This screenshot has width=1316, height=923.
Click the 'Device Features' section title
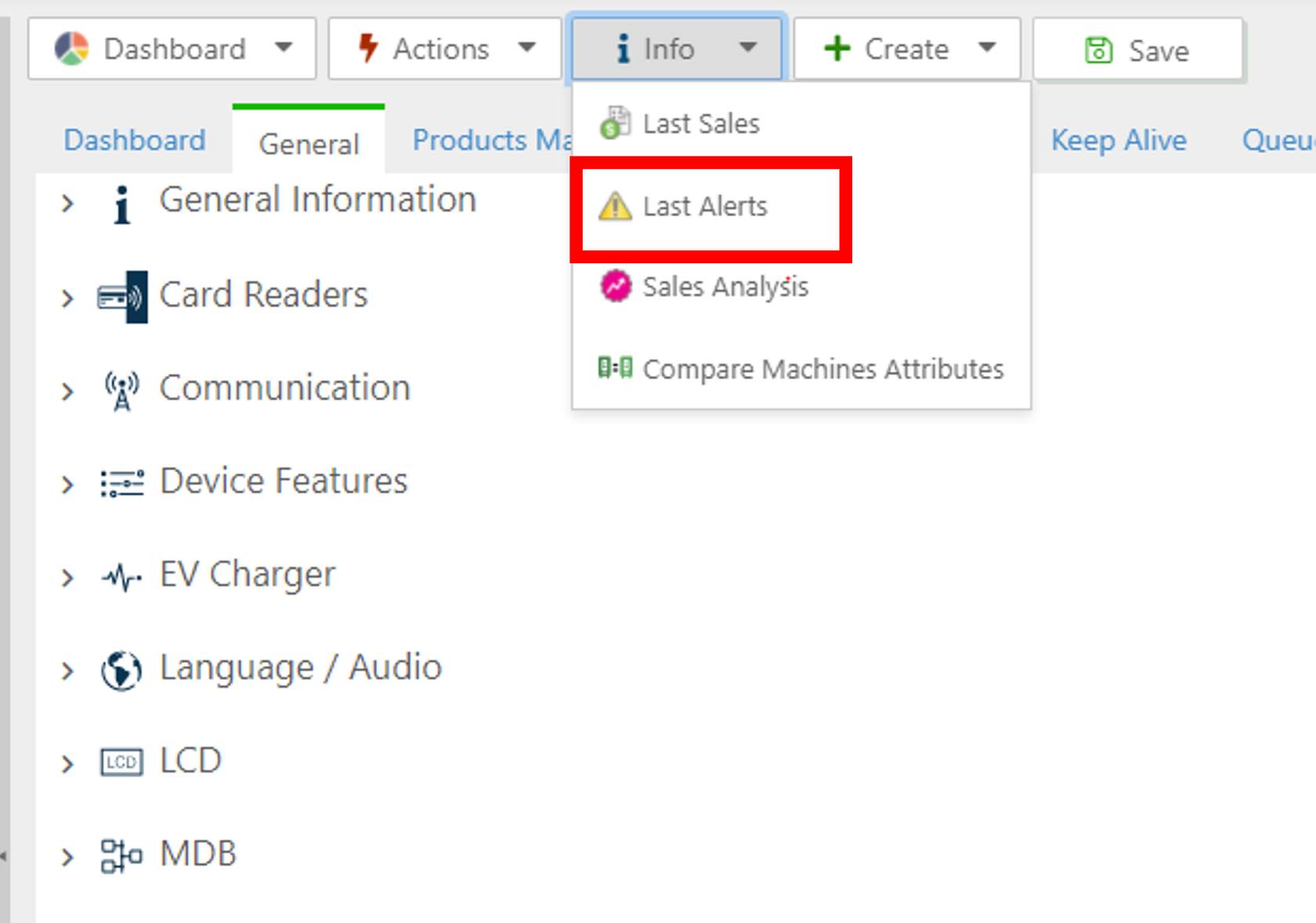pyautogui.click(x=284, y=481)
